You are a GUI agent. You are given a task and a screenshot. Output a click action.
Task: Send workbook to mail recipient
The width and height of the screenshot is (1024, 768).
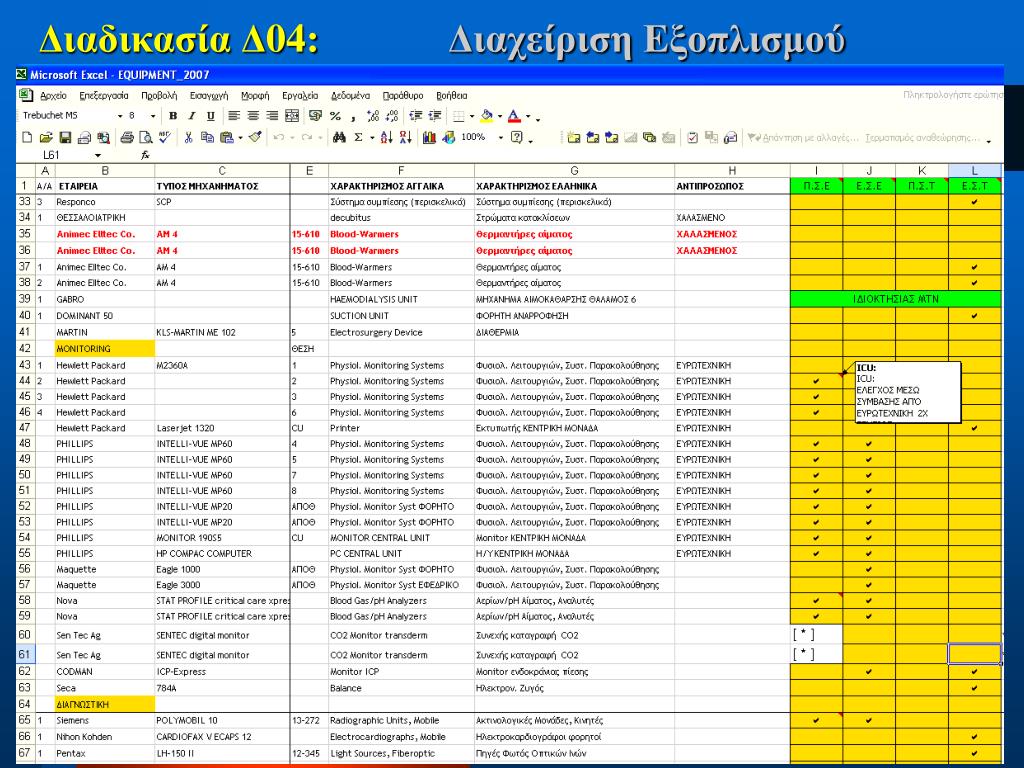(731, 137)
